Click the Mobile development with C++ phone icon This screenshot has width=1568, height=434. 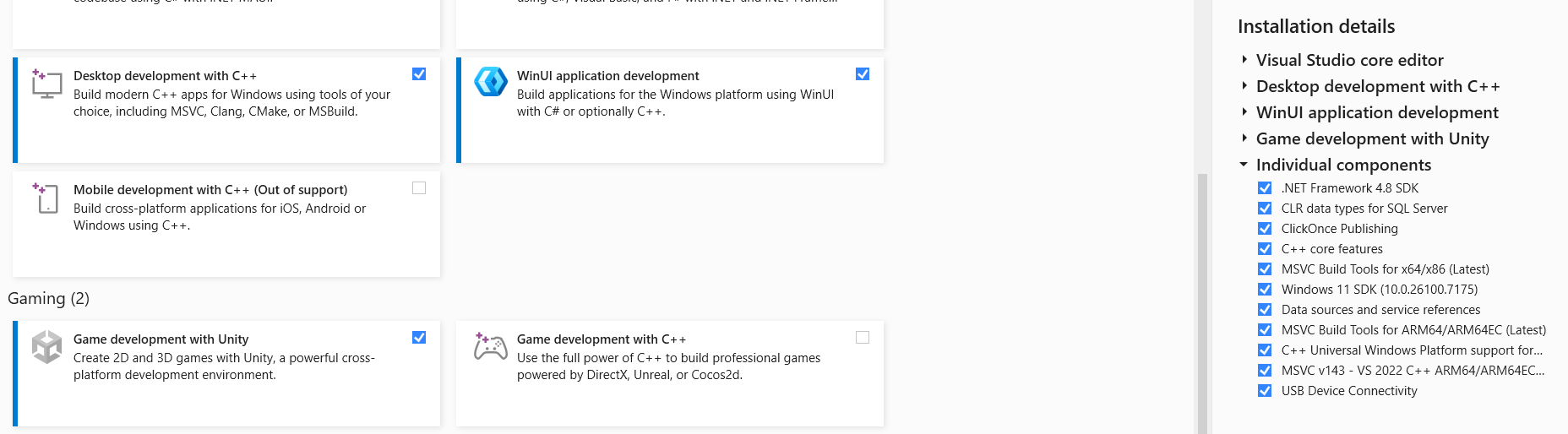point(46,198)
